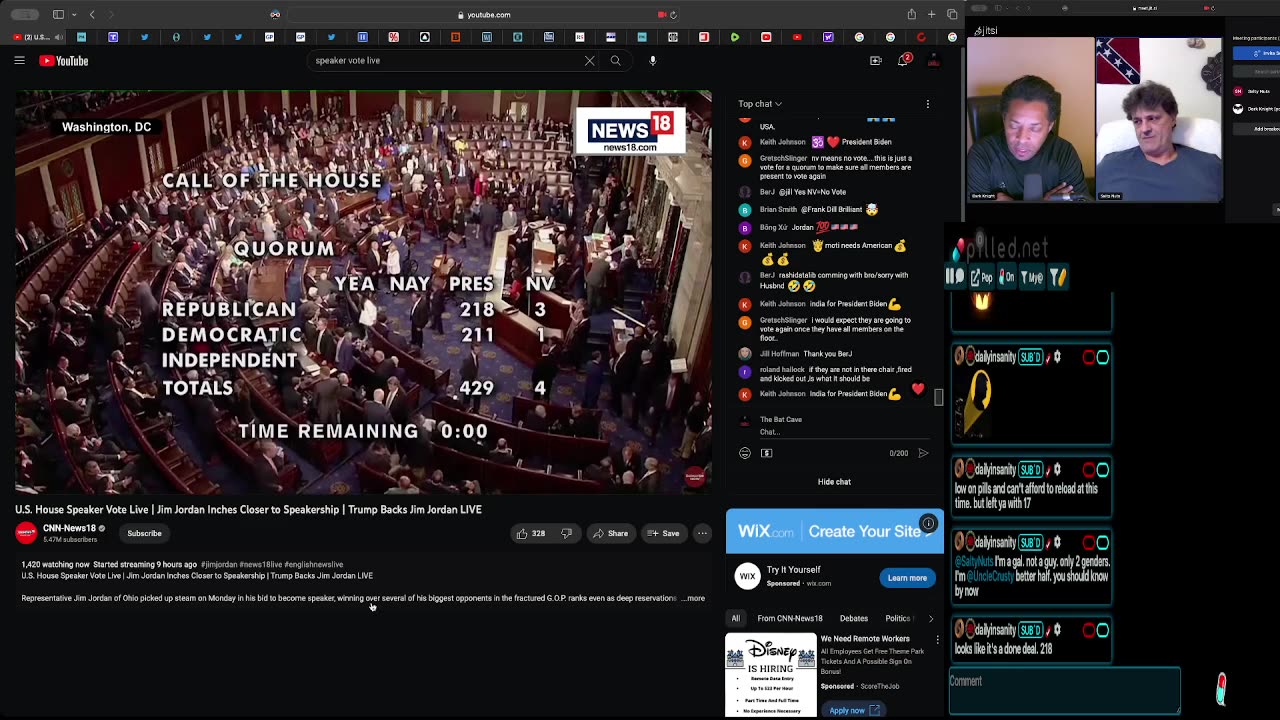Click red circle on 'done deal. 218' message
This screenshot has width=1280, height=720.
pos(1089,630)
